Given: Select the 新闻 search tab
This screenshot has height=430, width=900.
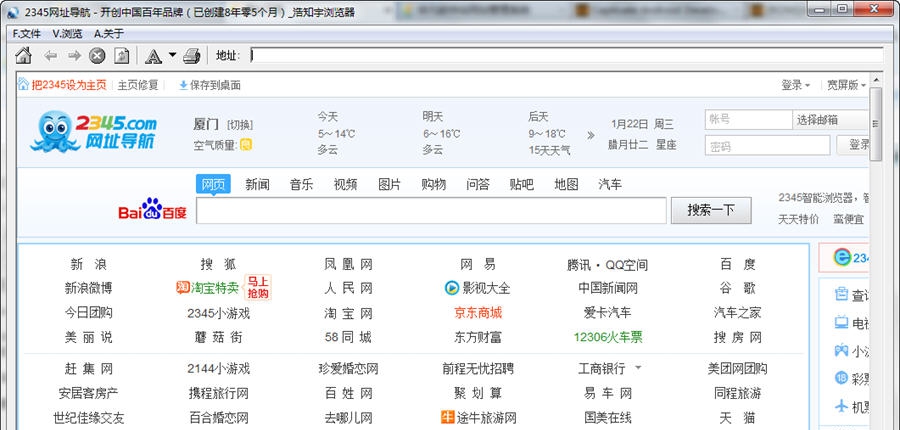Looking at the screenshot, I should (257, 184).
